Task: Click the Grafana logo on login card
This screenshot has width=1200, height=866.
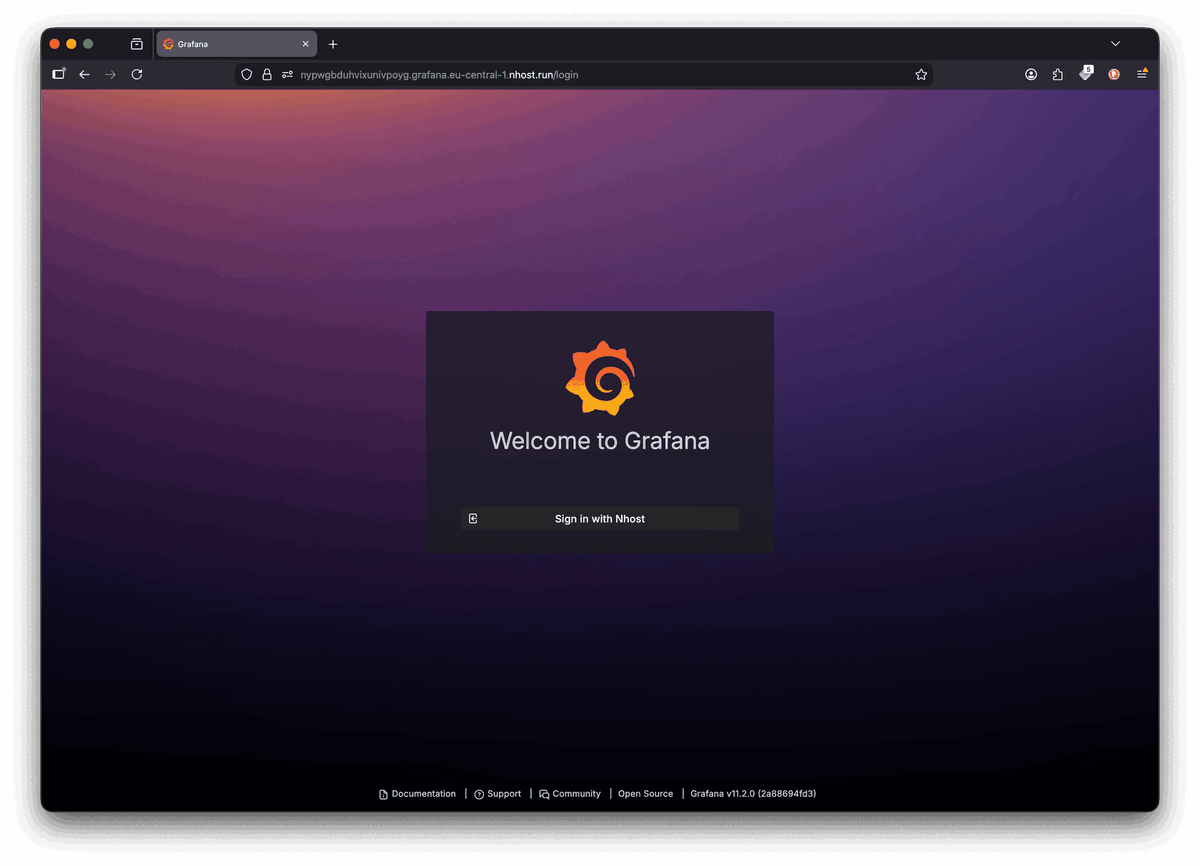Action: 600,378
